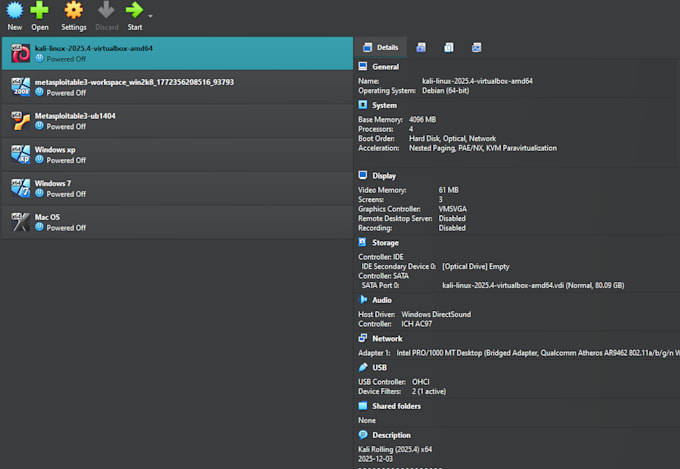Select the Windows xp name text

coord(55,150)
